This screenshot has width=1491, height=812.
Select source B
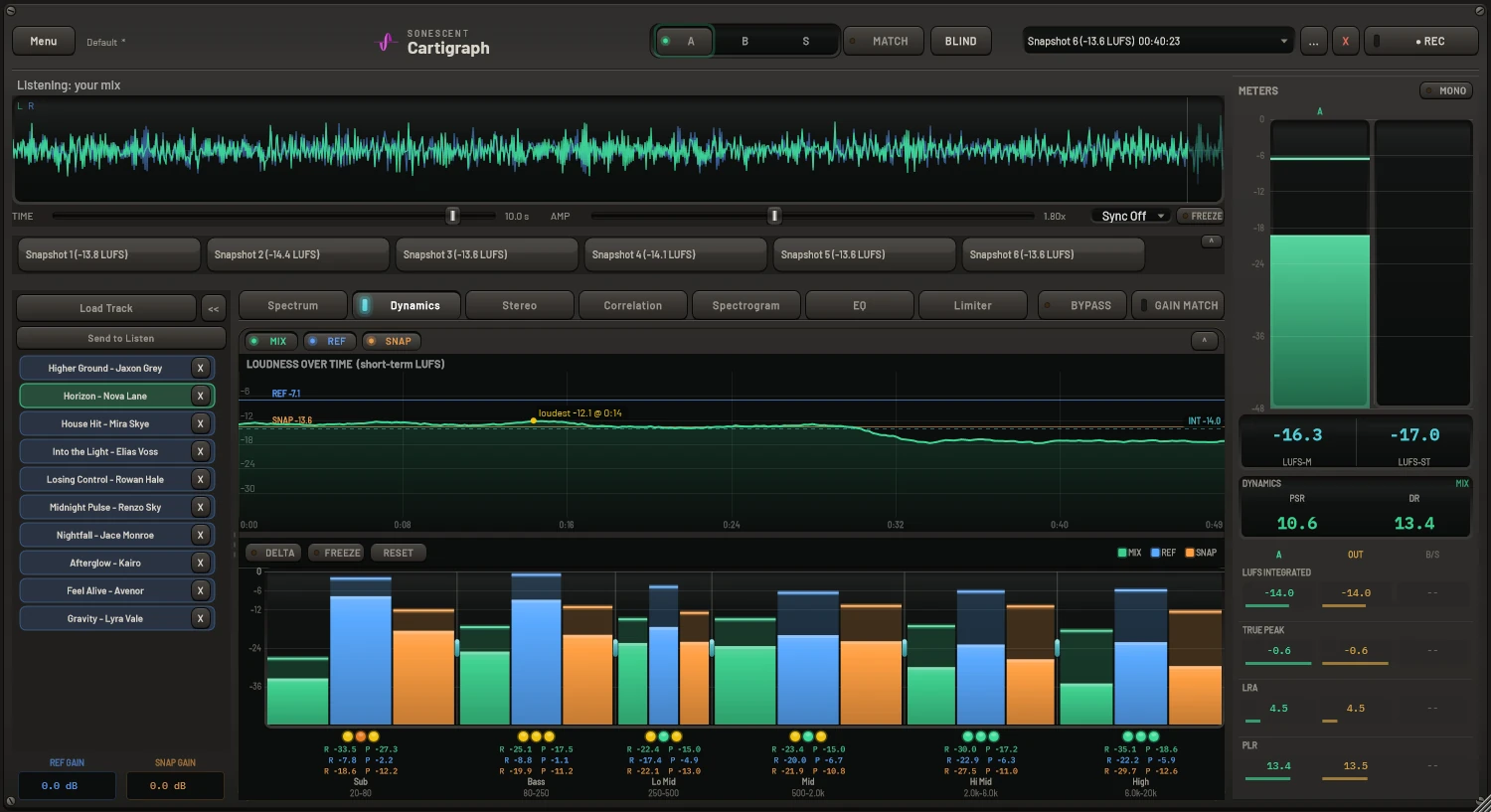(x=745, y=41)
